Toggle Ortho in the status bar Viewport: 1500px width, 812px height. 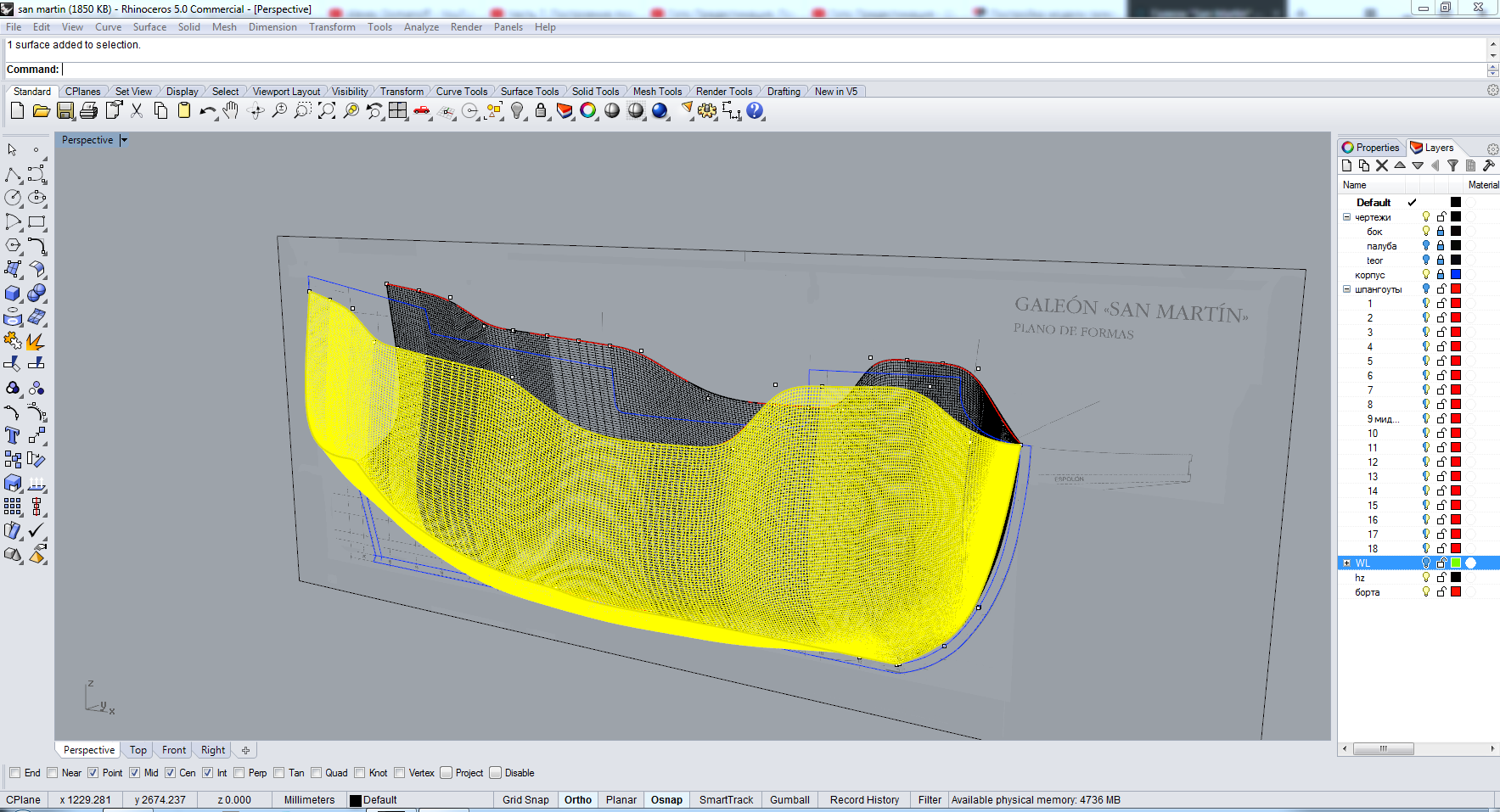pyautogui.click(x=577, y=800)
